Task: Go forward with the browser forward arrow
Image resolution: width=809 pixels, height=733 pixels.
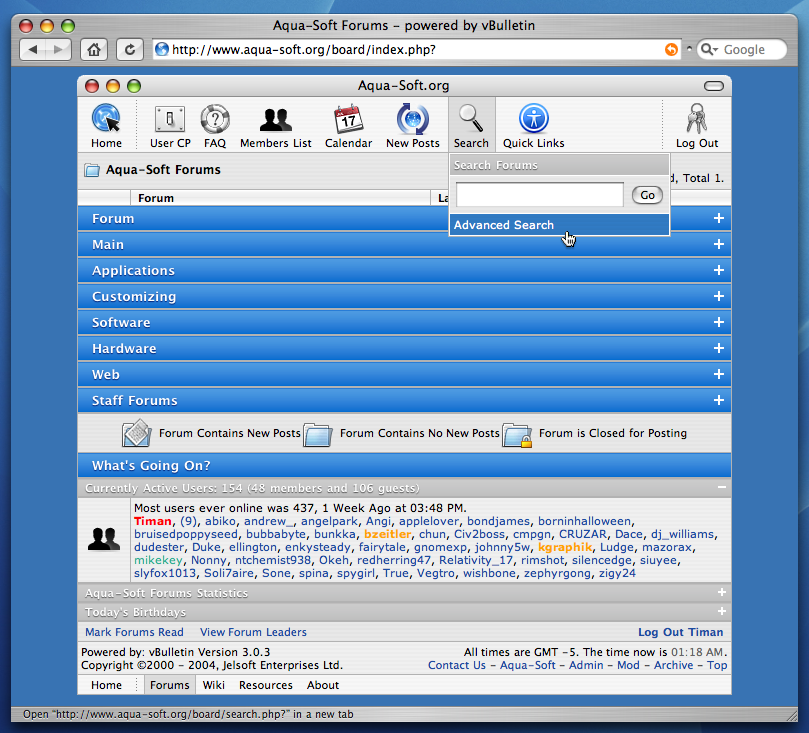Action: (58, 50)
